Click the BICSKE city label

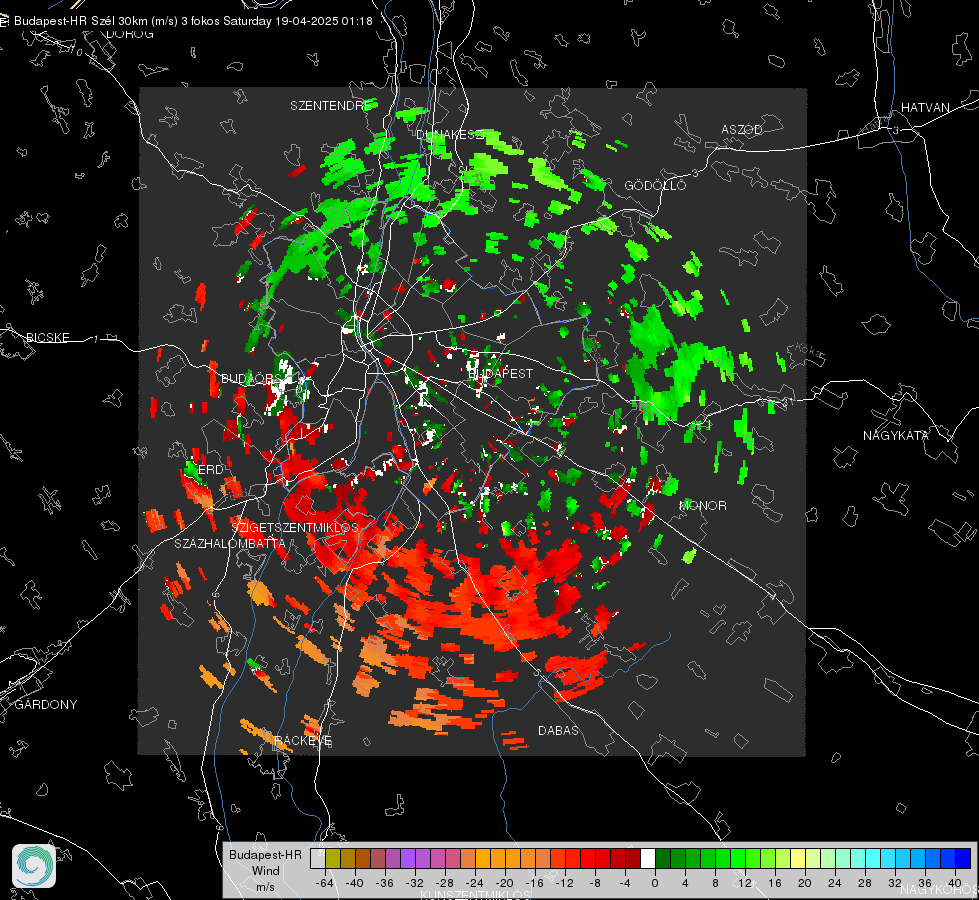coord(48,337)
